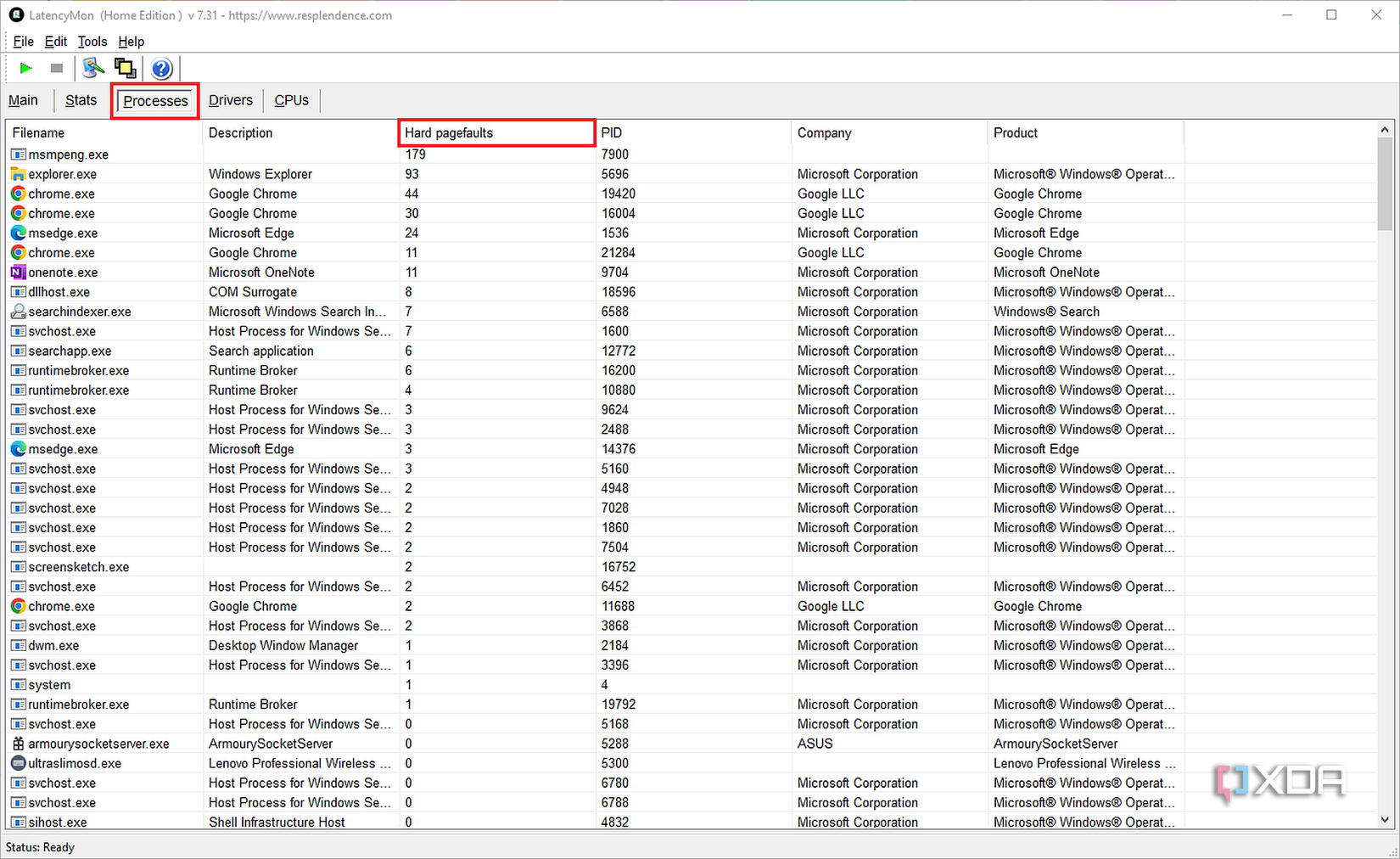Select the sihost.exe row
Viewport: 1400px width, 859px height.
pyautogui.click(x=692, y=822)
